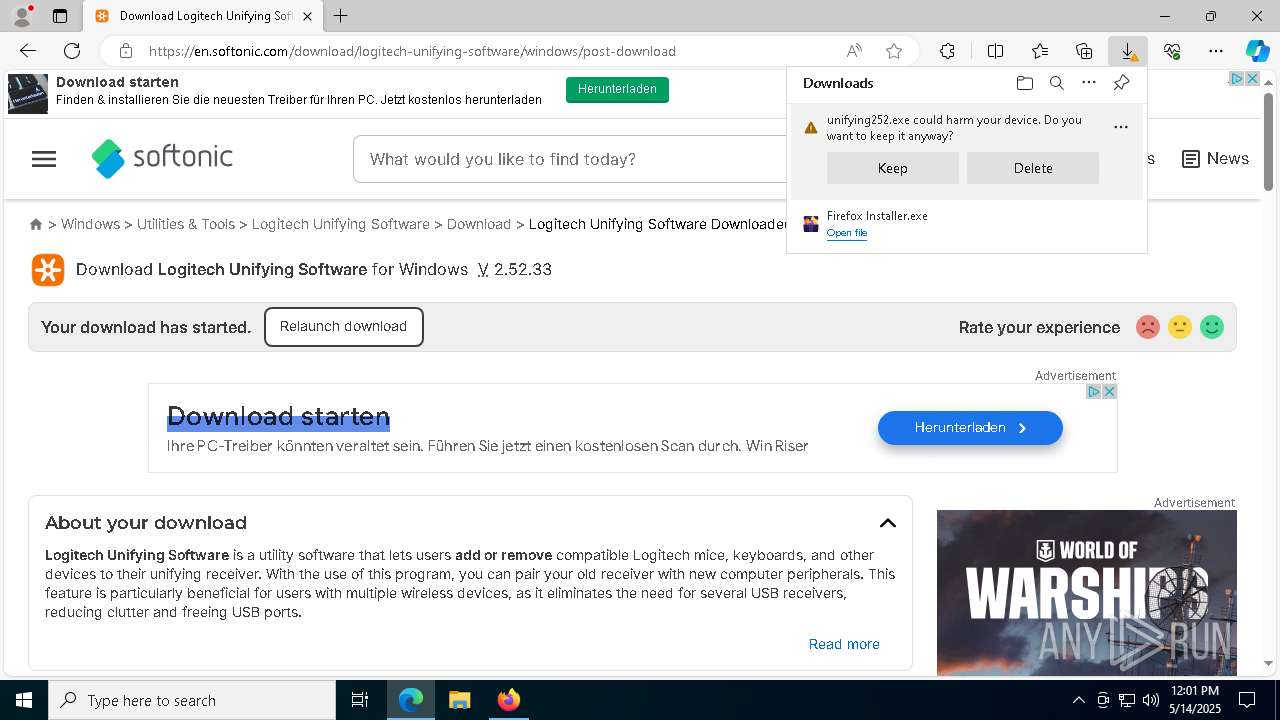This screenshot has height=720, width=1280.
Task: Close the middle advertisement X icon
Action: [x=1109, y=391]
